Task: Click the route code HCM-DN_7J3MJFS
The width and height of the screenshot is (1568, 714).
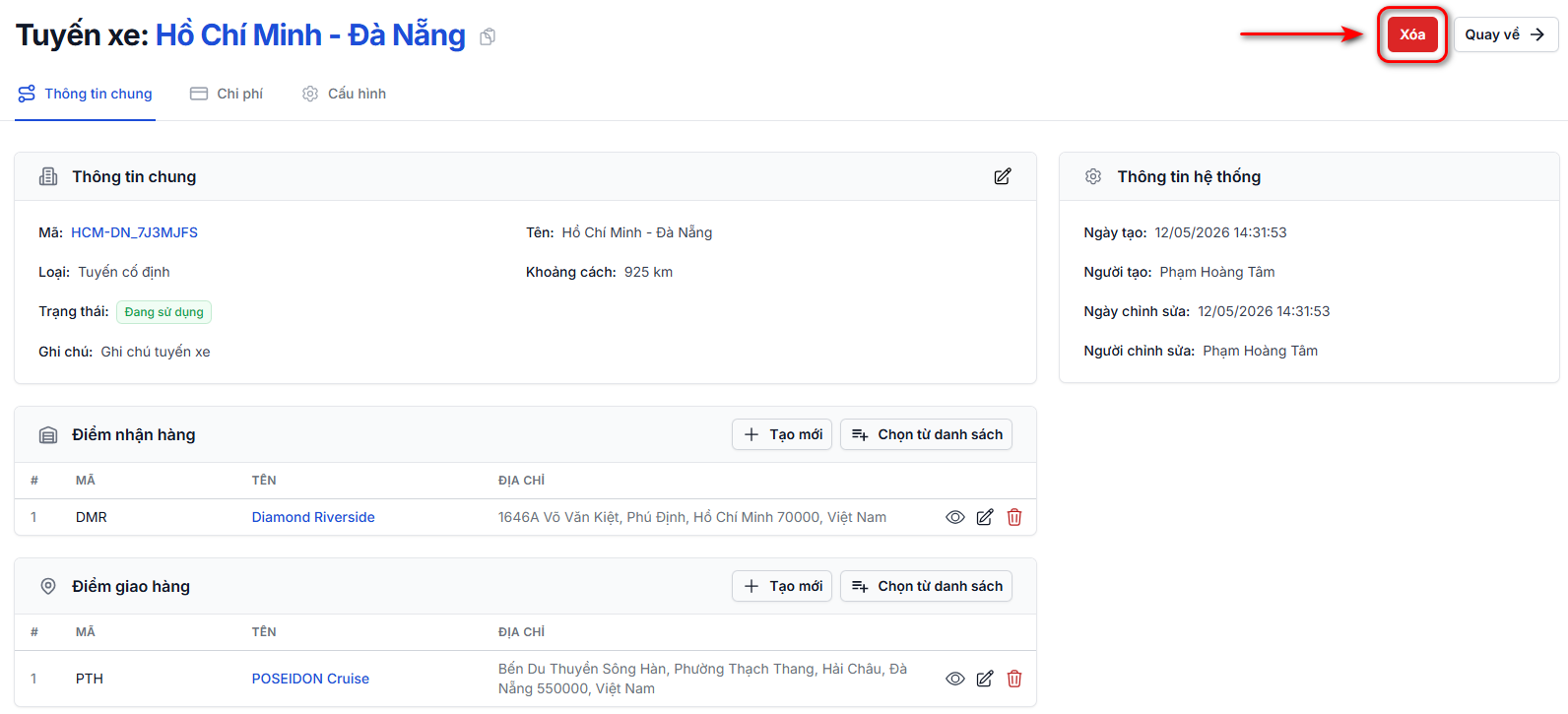Action: tap(134, 232)
